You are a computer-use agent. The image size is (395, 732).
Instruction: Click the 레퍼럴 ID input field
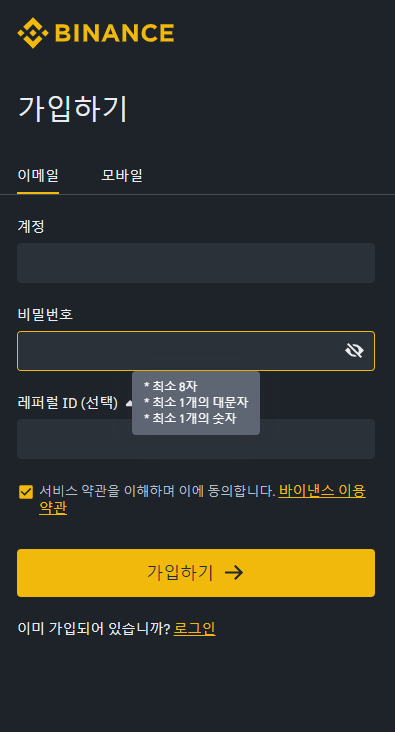pos(196,439)
